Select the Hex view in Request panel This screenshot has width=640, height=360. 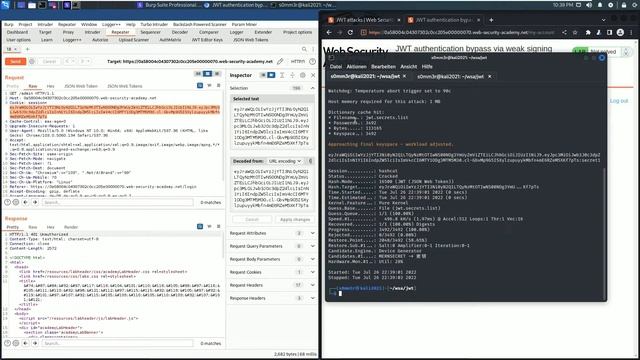pyautogui.click(x=50, y=86)
